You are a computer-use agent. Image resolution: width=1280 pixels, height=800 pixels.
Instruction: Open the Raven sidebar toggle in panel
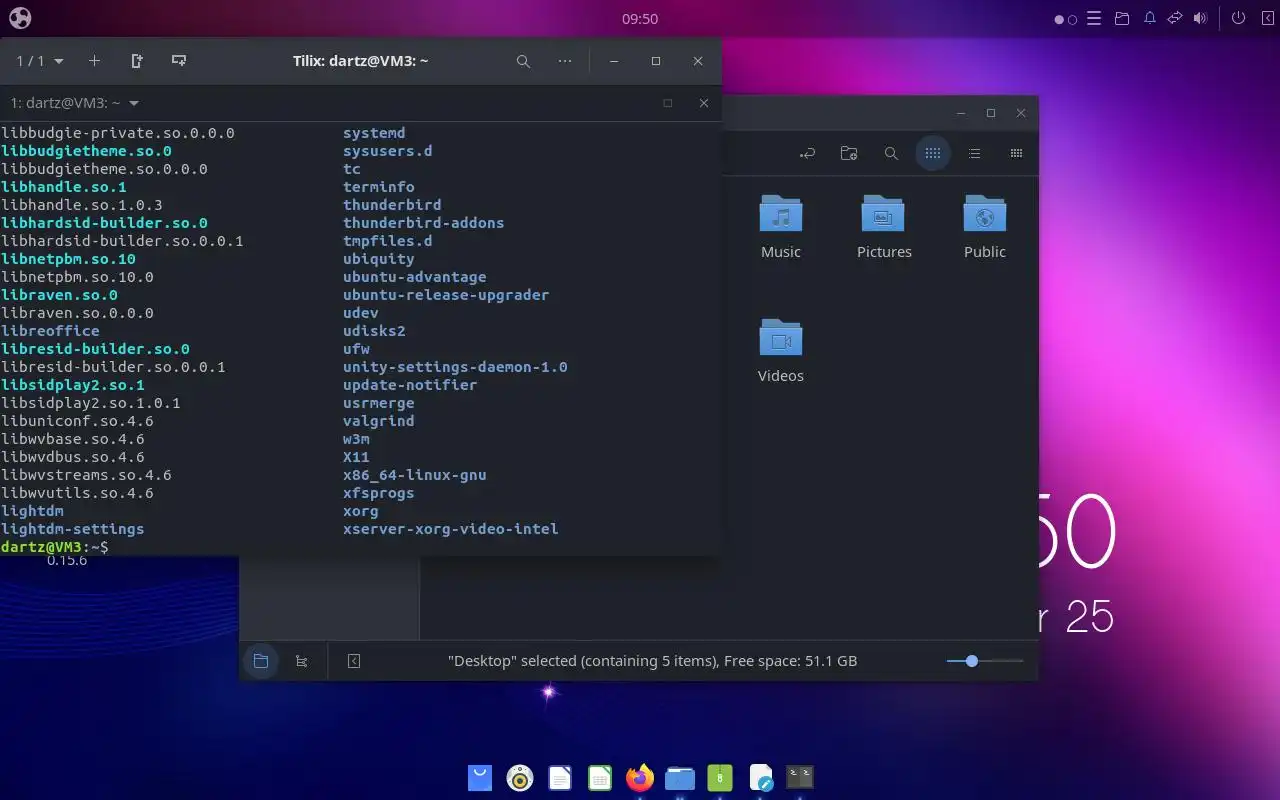(x=1267, y=18)
